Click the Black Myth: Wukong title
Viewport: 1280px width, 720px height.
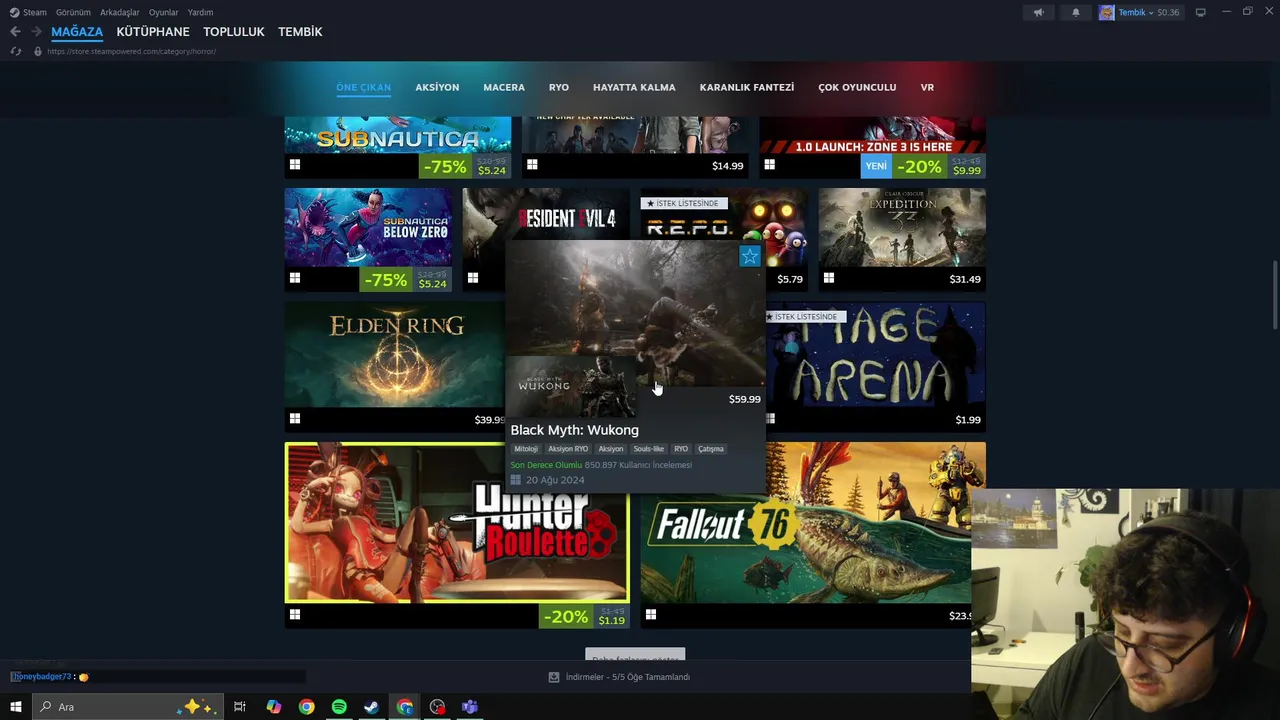(x=575, y=430)
